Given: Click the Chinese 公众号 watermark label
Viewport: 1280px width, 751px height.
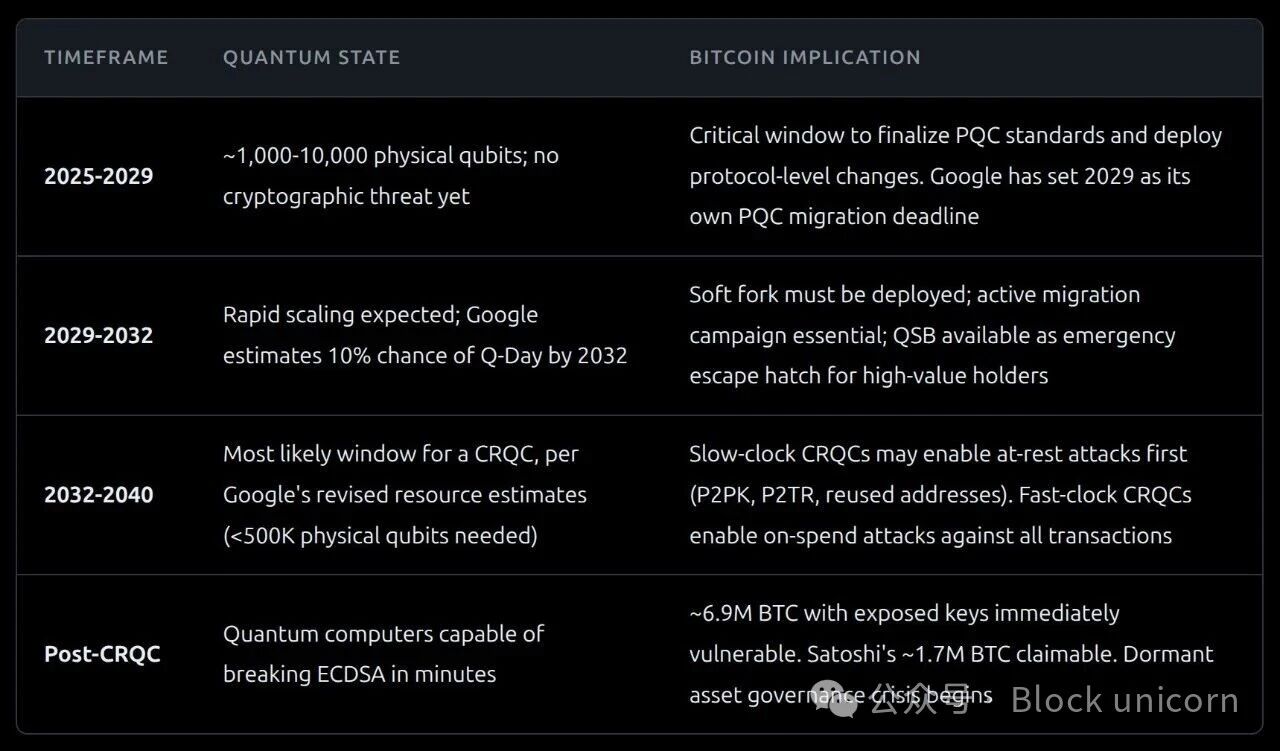Looking at the screenshot, I should coord(920,700).
